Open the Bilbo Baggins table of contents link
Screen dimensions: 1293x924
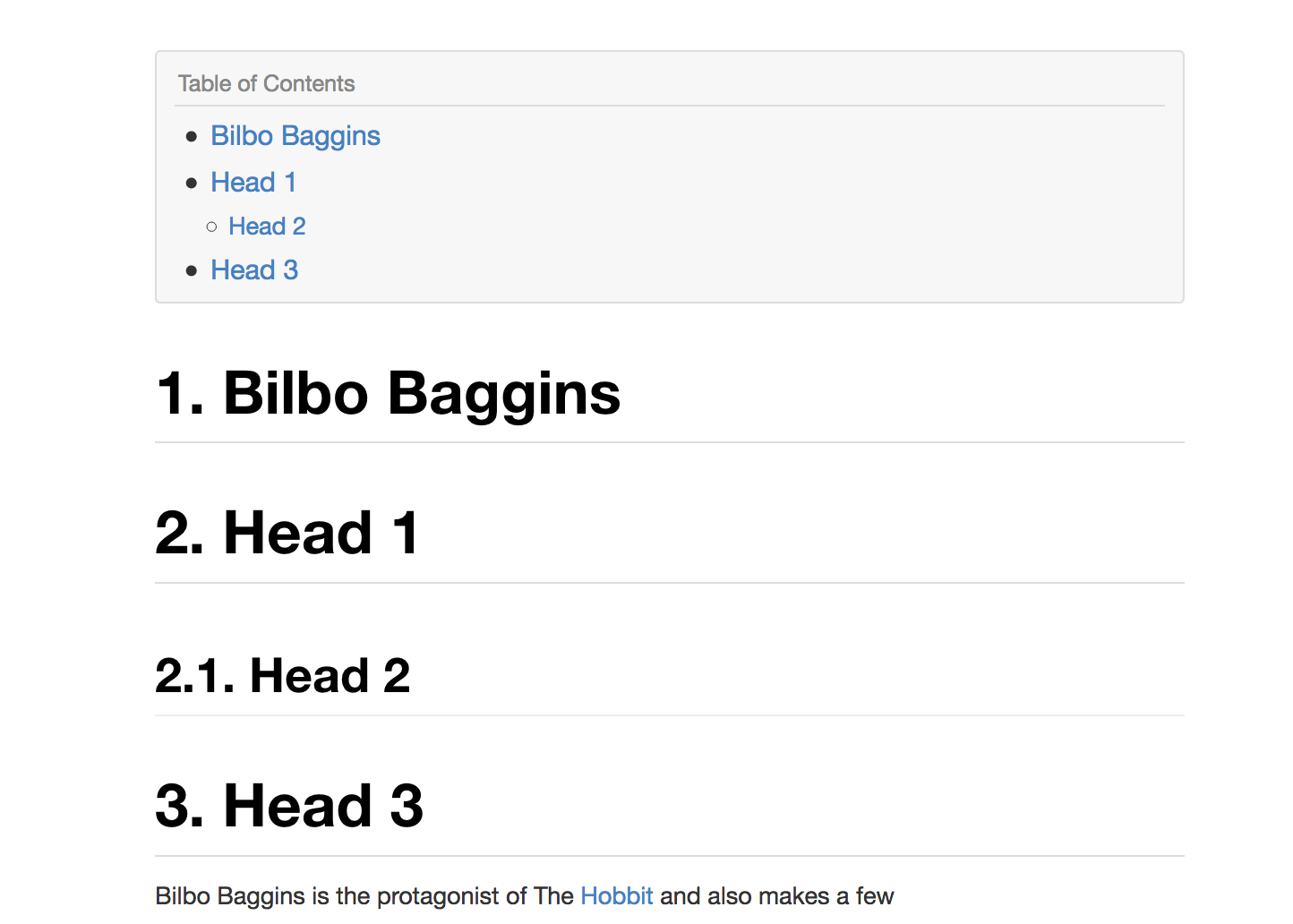(295, 136)
